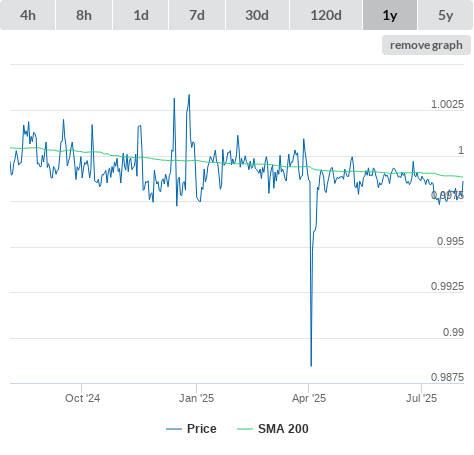Select the 30d range tab
Image resolution: width=474 pixels, height=455 pixels.
coord(257,15)
